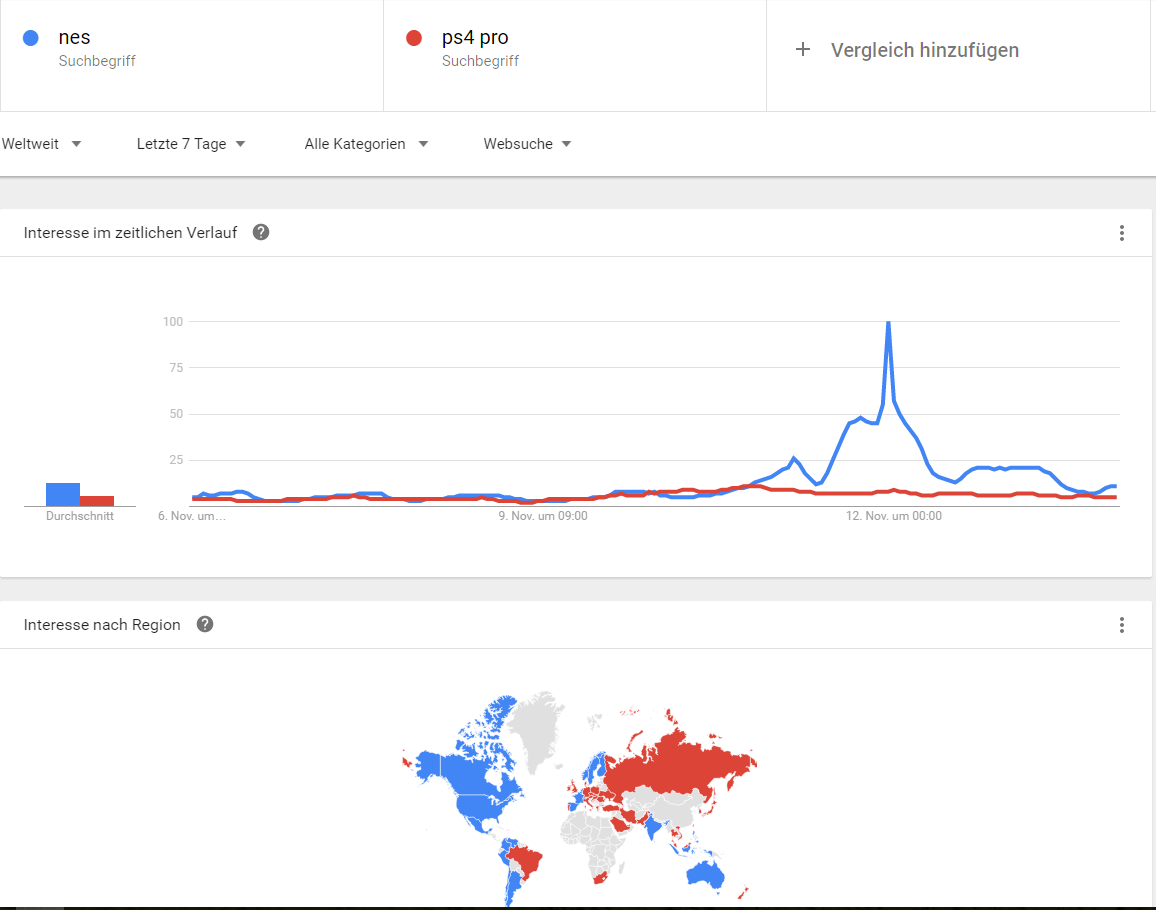
Task: Expand the Alle Kategorien dropdown
Action: (366, 144)
